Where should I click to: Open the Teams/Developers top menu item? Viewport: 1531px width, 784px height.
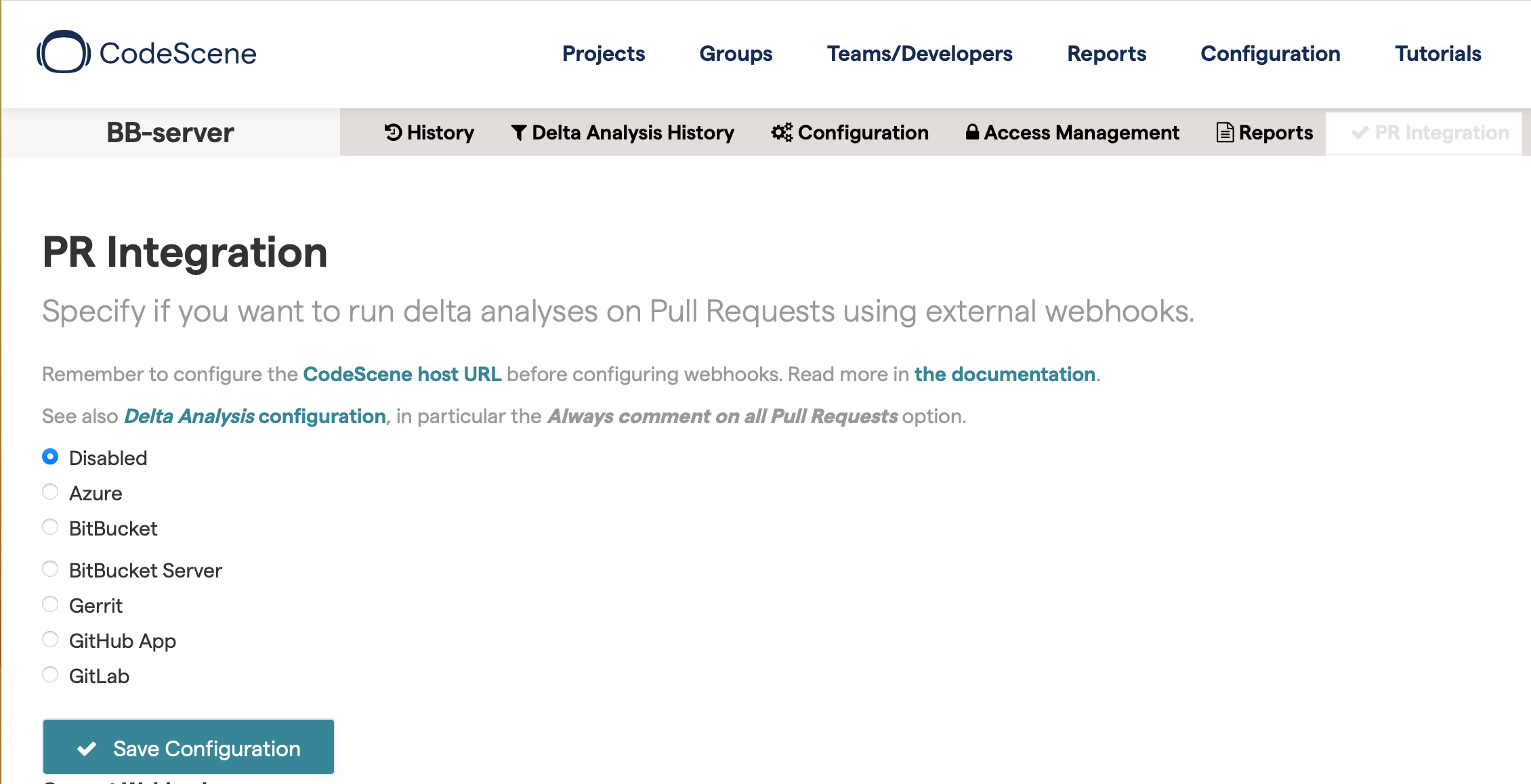(919, 53)
